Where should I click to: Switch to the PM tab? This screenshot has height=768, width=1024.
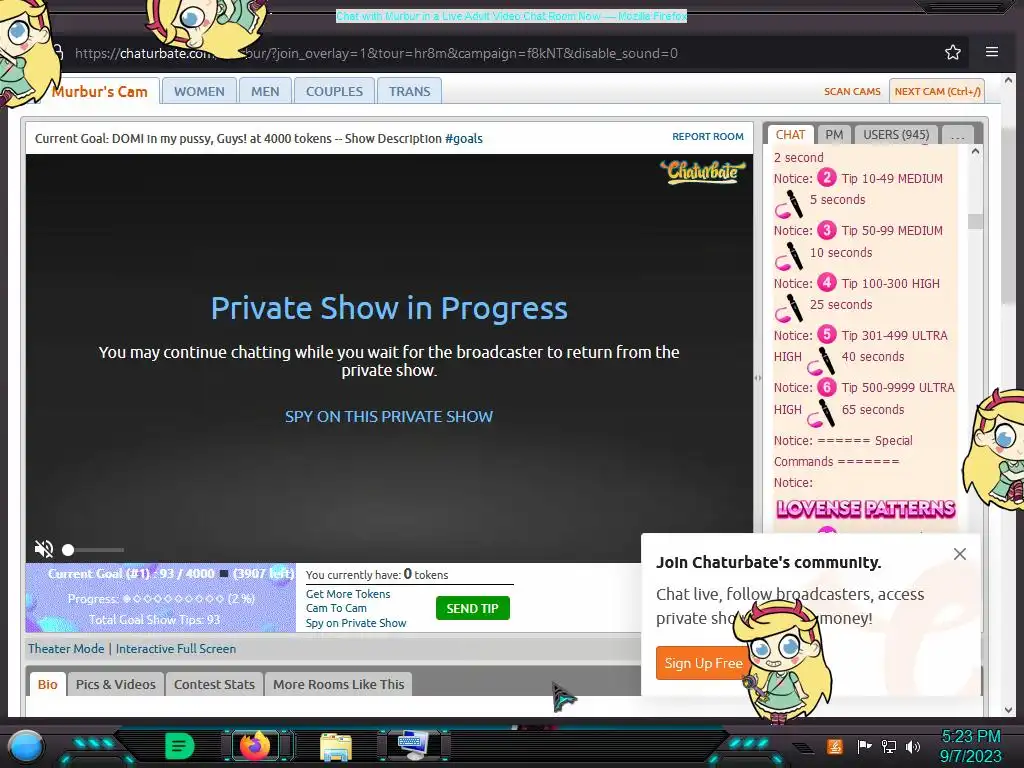[x=834, y=135]
